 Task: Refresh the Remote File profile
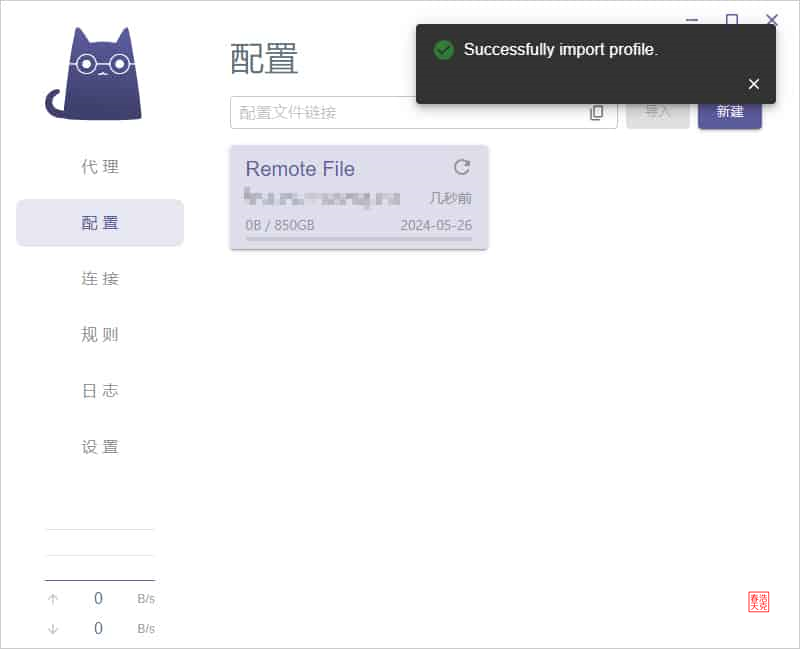[461, 168]
